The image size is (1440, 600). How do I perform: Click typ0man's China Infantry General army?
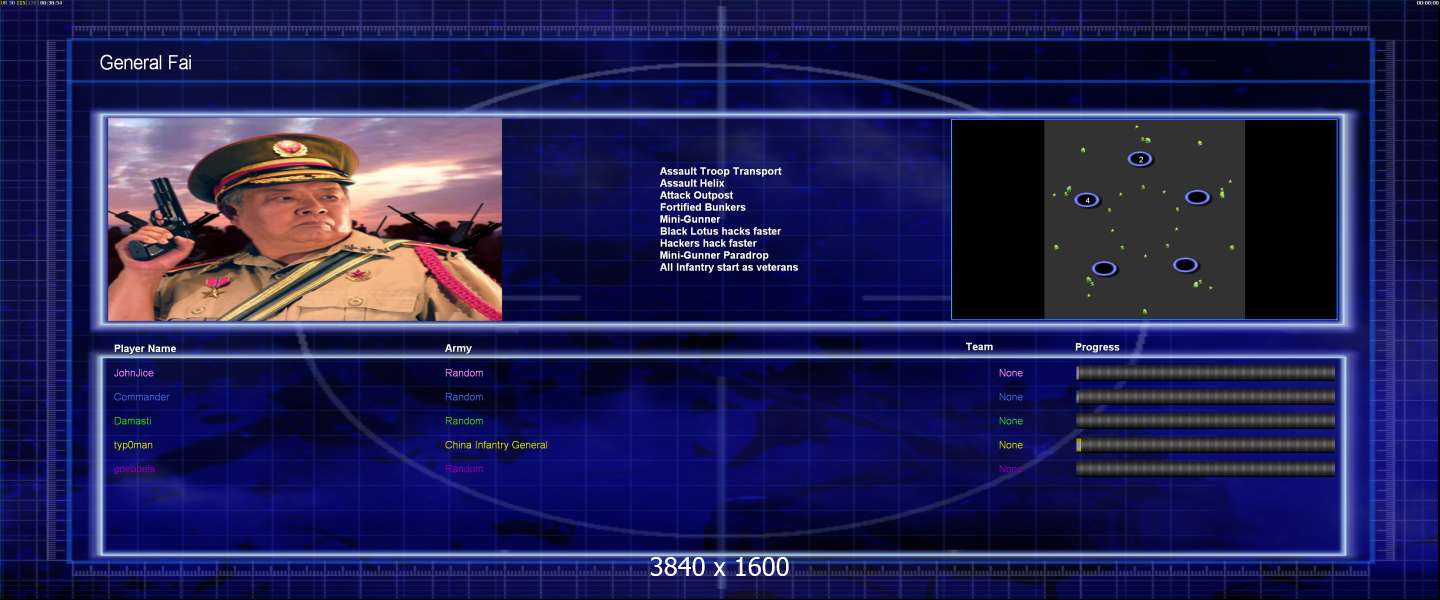coord(496,445)
